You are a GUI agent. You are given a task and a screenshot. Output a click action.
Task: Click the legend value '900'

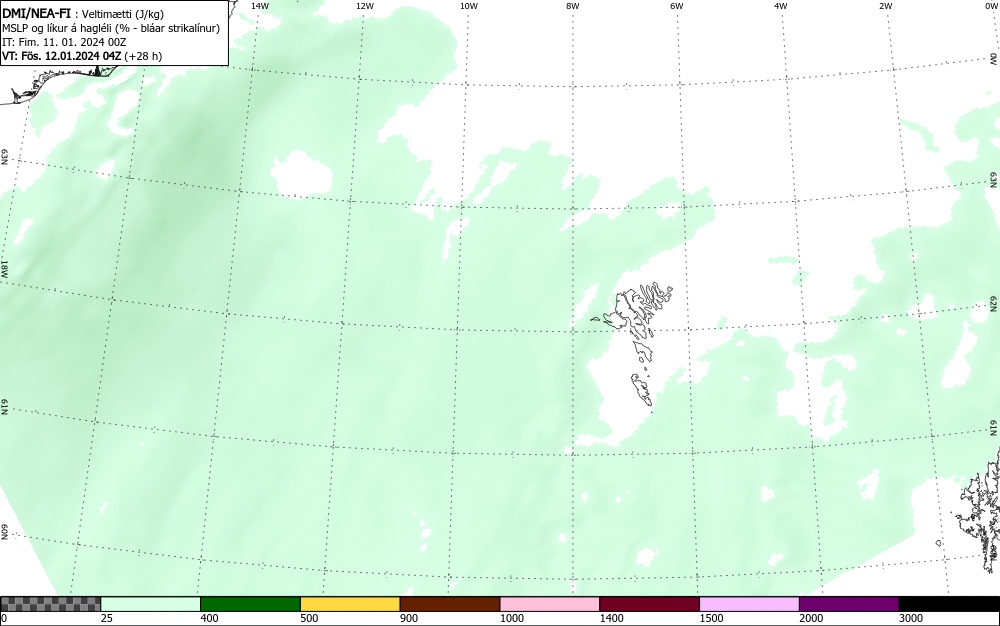click(x=409, y=618)
